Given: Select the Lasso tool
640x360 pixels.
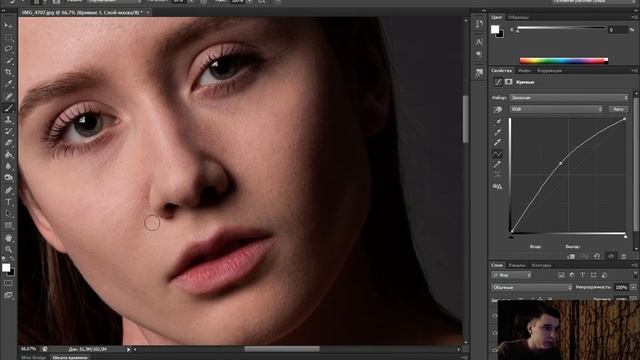Looking at the screenshot, I should pos(8,49).
